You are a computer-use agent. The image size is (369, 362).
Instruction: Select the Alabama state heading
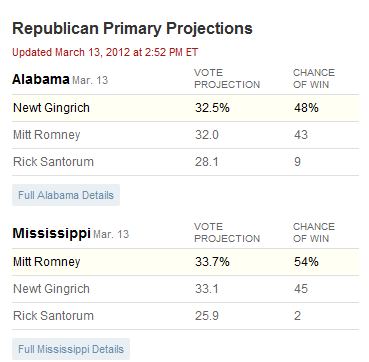41,80
